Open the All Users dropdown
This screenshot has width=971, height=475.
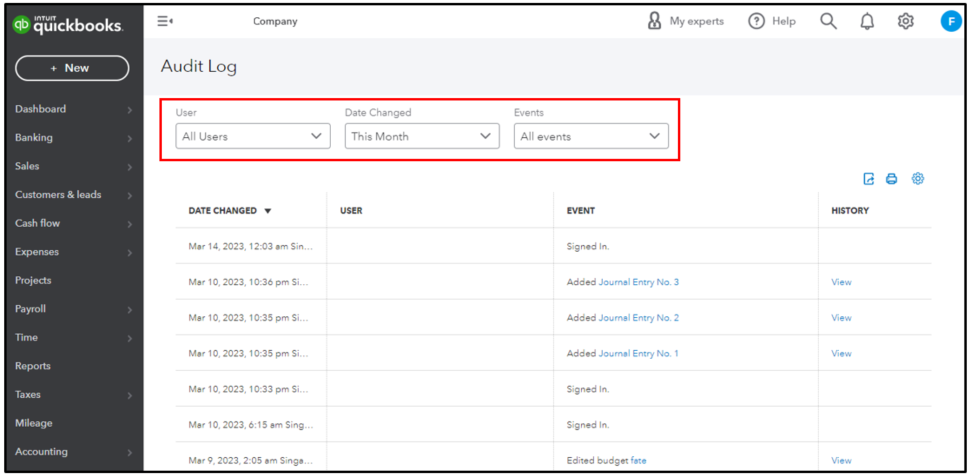tap(252, 136)
